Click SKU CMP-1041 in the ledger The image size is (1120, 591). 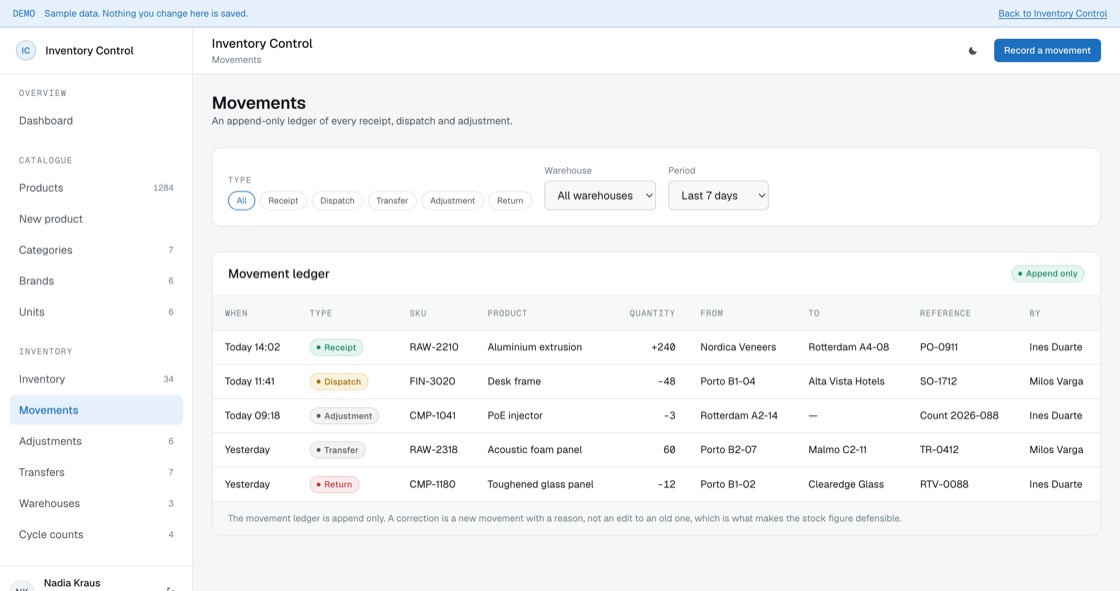coord(432,416)
